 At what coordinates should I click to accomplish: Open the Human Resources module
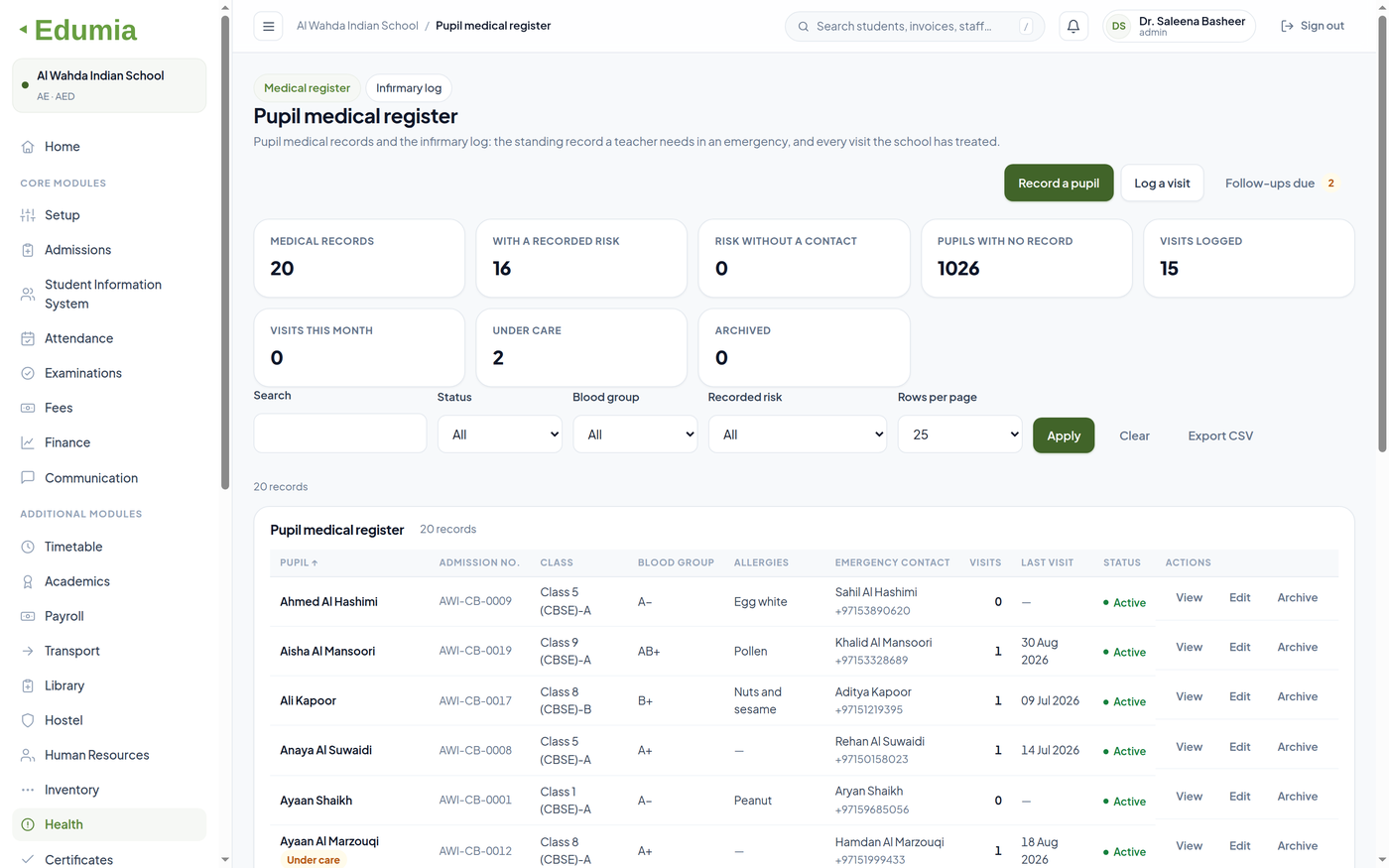click(x=109, y=755)
